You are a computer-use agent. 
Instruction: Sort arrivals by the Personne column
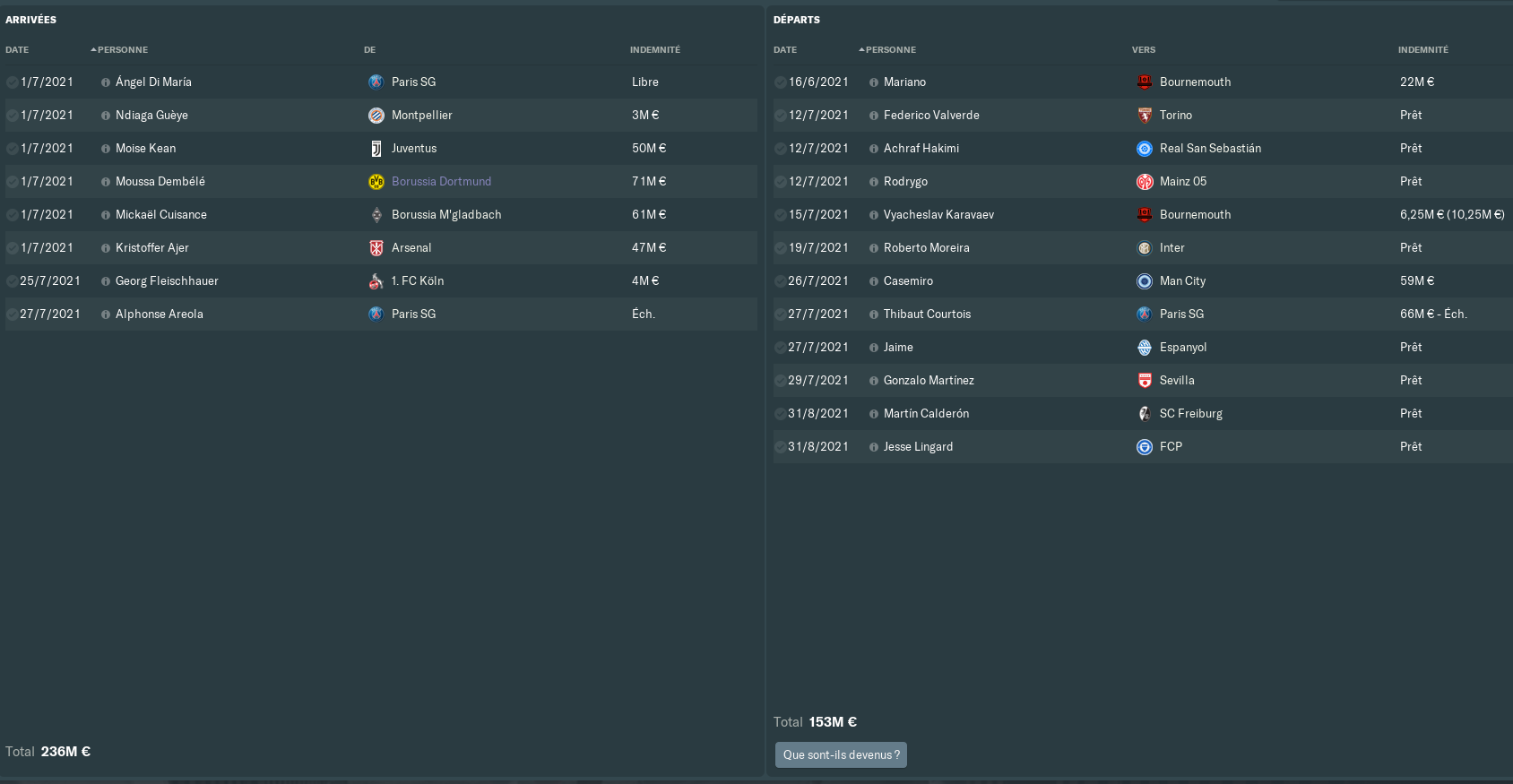[119, 50]
